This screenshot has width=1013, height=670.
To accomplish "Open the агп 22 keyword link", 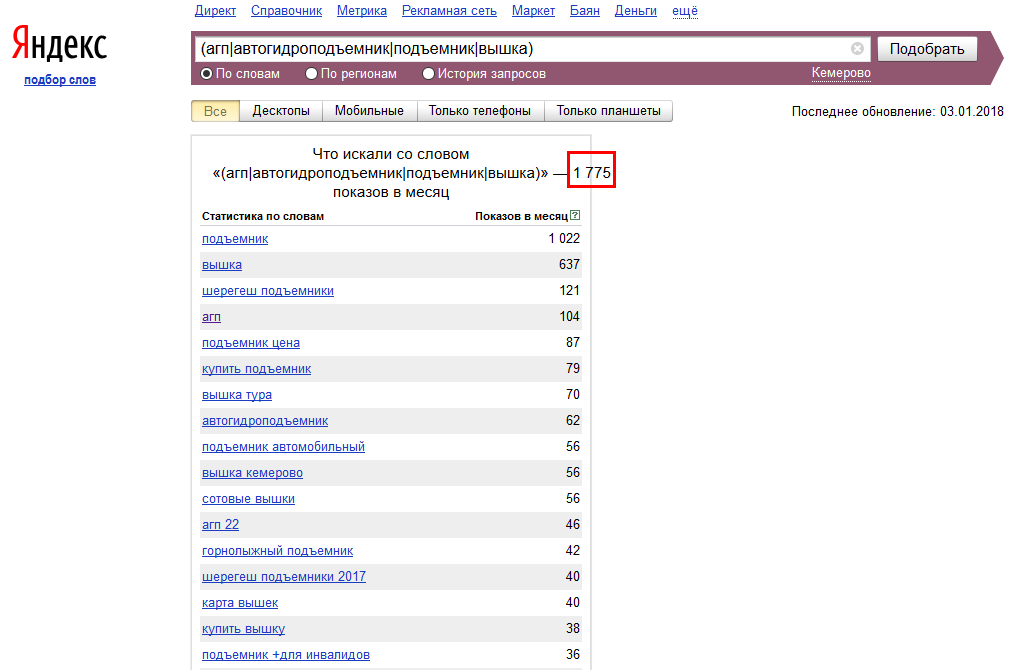I will point(220,525).
